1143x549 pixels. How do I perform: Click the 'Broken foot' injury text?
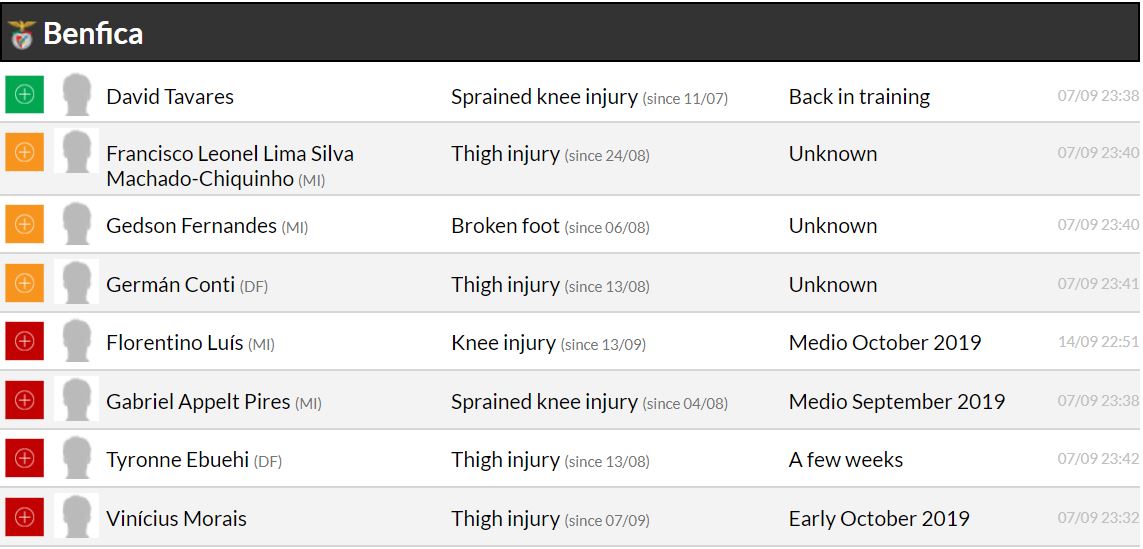tap(505, 226)
